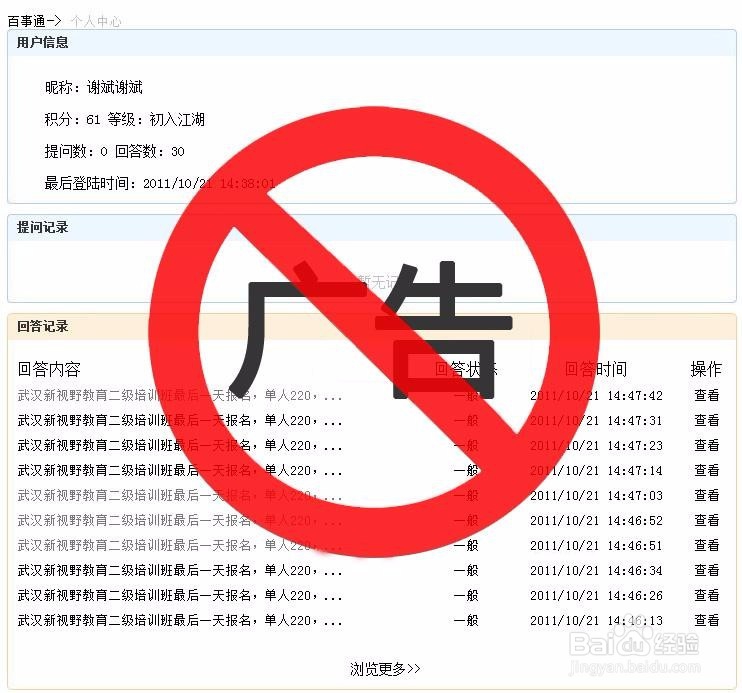Screen dimensions: 742x693
Task: View the answer posted at 14:46:13
Action: pyautogui.click(x=707, y=621)
